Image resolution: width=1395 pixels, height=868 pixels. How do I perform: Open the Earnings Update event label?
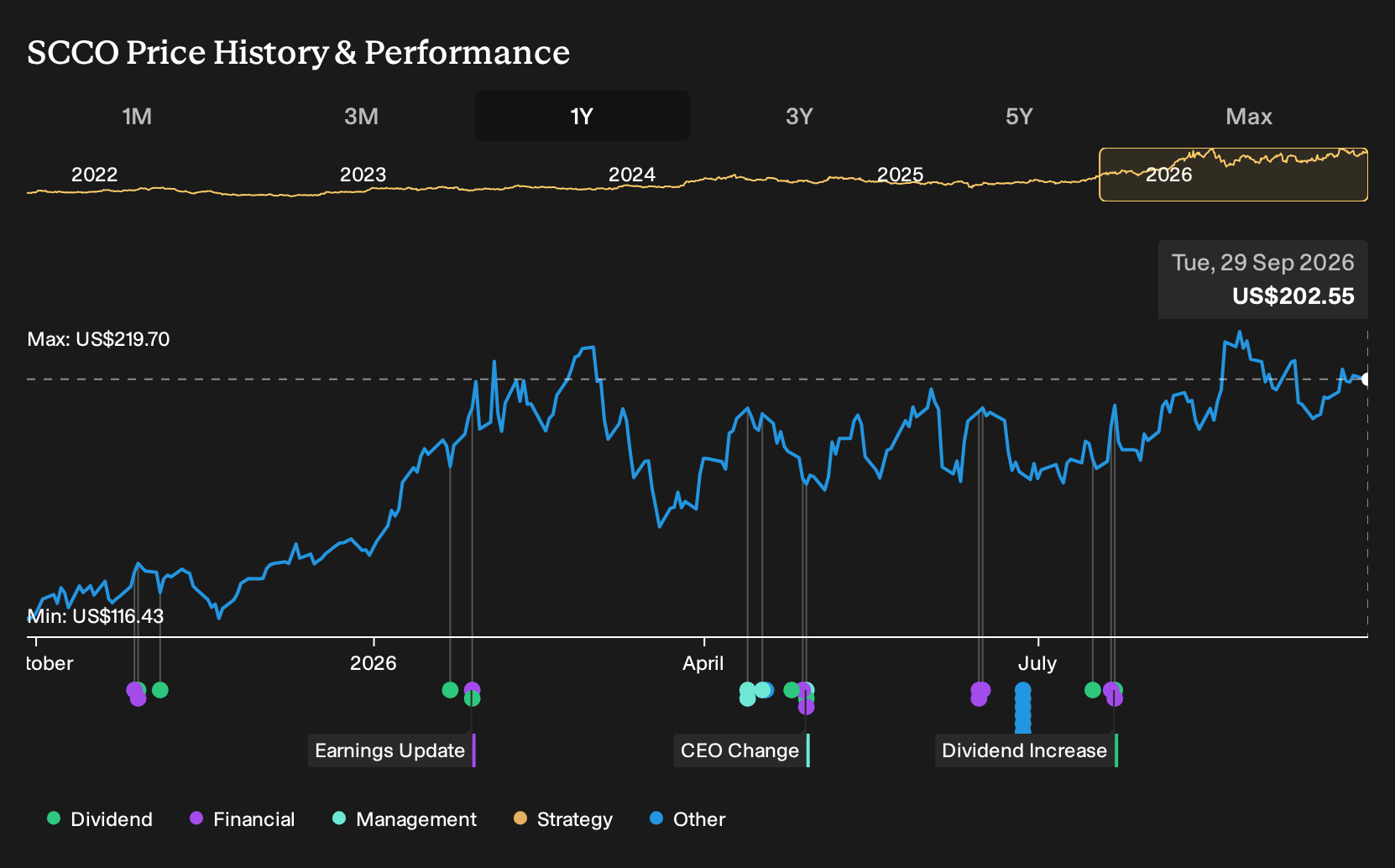(x=392, y=750)
